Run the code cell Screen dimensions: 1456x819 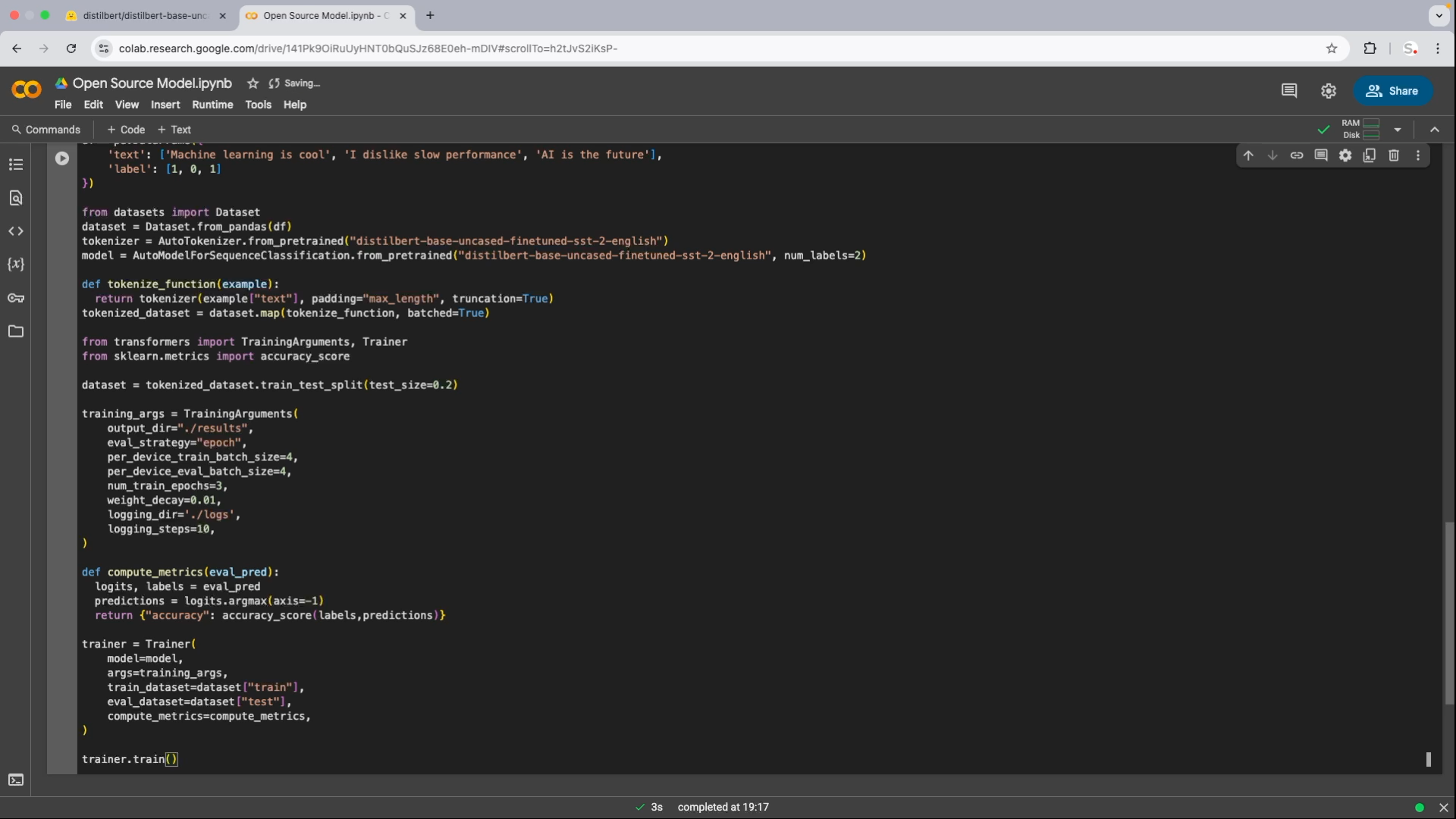(x=62, y=158)
